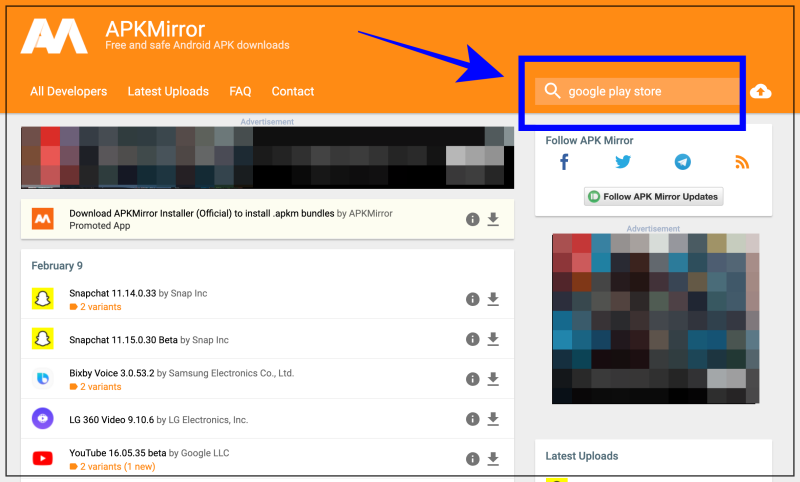The image size is (800, 482).
Task: Click the February 9 date heading
Action: 57,266
